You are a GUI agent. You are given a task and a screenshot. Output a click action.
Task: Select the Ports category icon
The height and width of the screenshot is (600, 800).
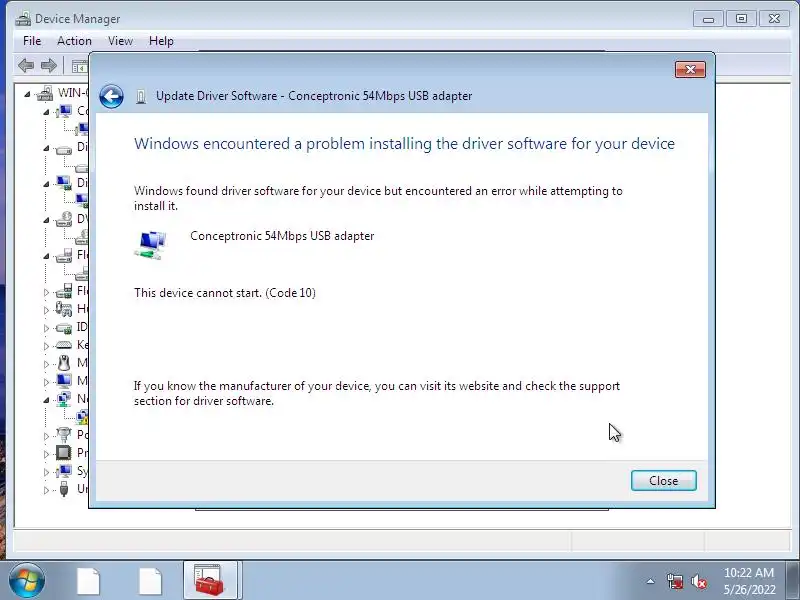click(x=64, y=435)
